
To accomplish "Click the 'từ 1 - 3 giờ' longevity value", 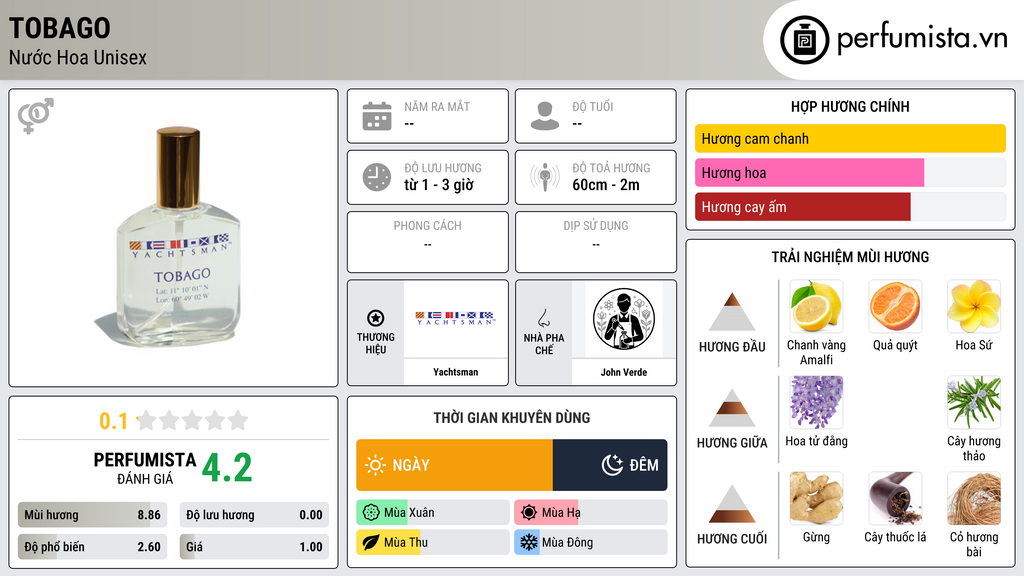I will (439, 185).
